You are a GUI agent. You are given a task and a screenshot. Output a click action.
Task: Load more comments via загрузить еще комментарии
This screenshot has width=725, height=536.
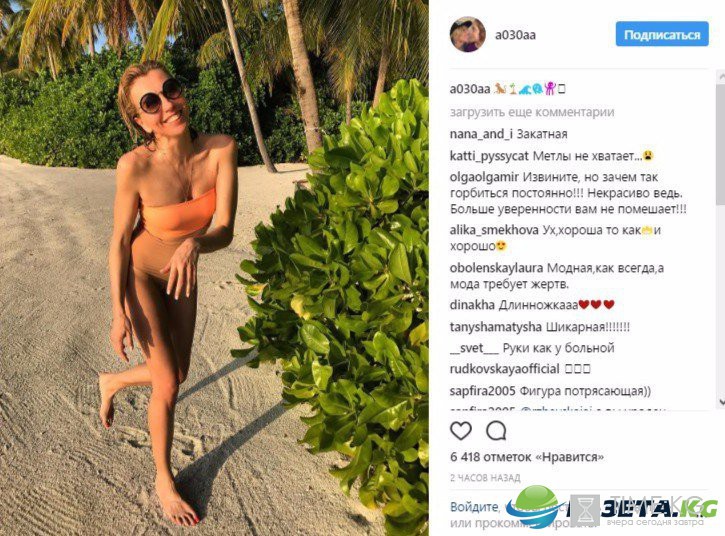(x=532, y=112)
